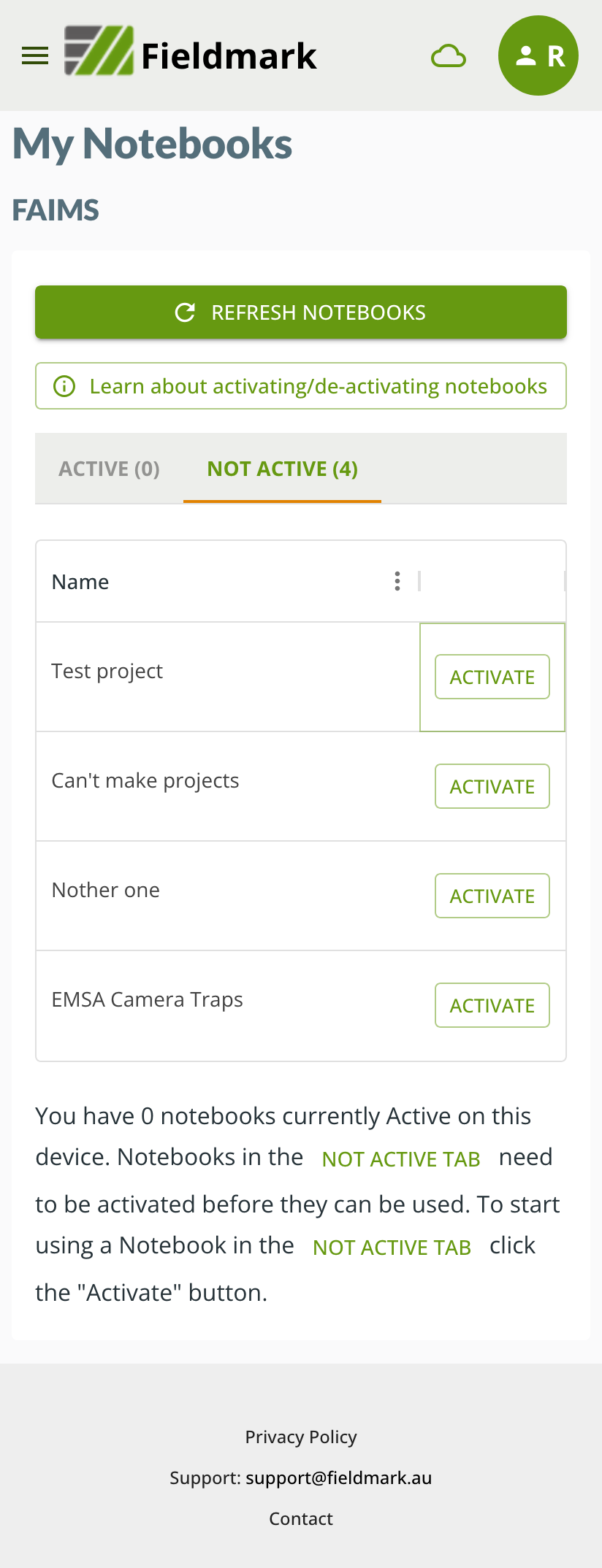602x1568 pixels.
Task: Activate the EMSA Camera Traps notebook
Action: coord(492,1005)
